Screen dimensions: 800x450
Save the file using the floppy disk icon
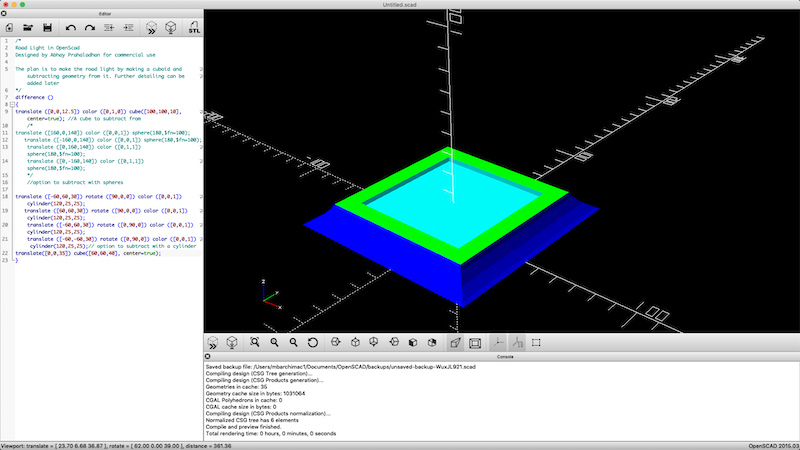[x=47, y=28]
